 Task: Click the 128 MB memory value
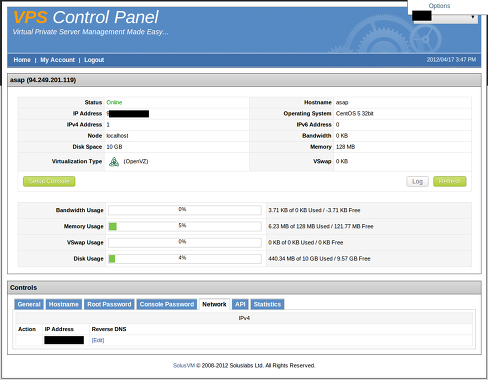tap(345, 147)
